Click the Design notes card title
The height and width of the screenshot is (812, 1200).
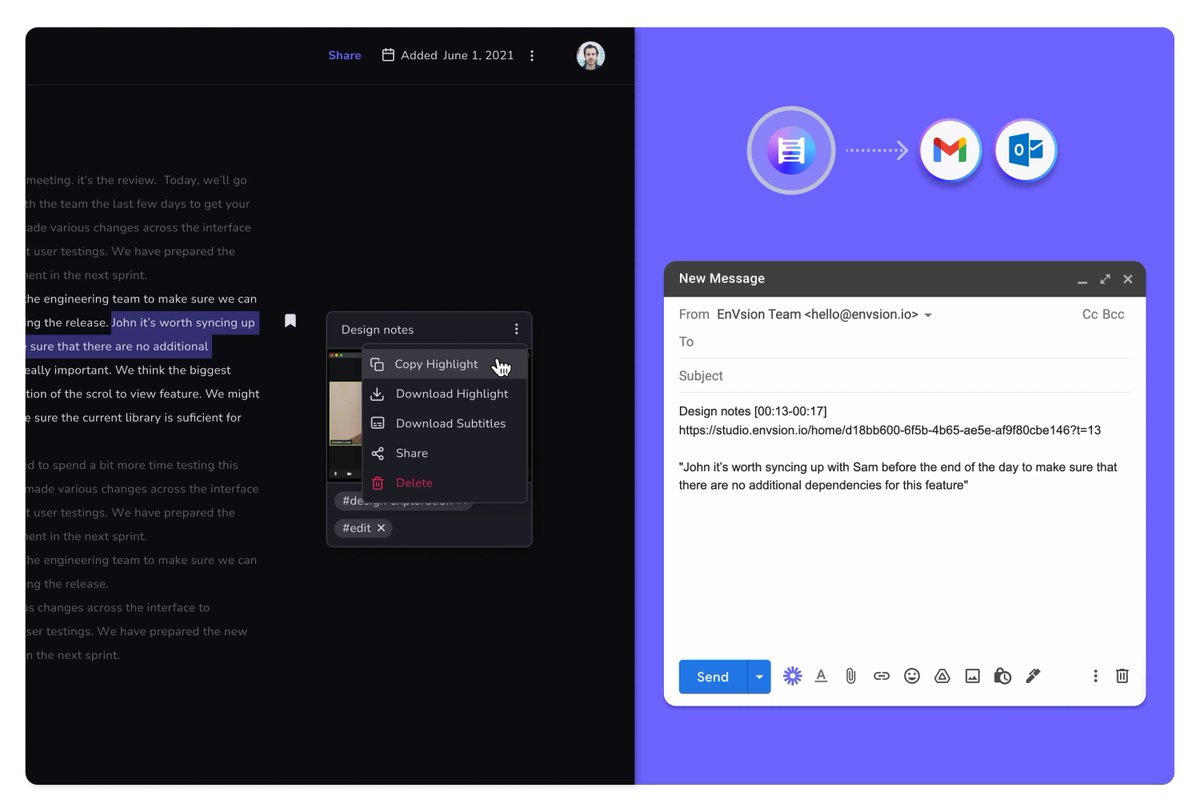click(377, 330)
